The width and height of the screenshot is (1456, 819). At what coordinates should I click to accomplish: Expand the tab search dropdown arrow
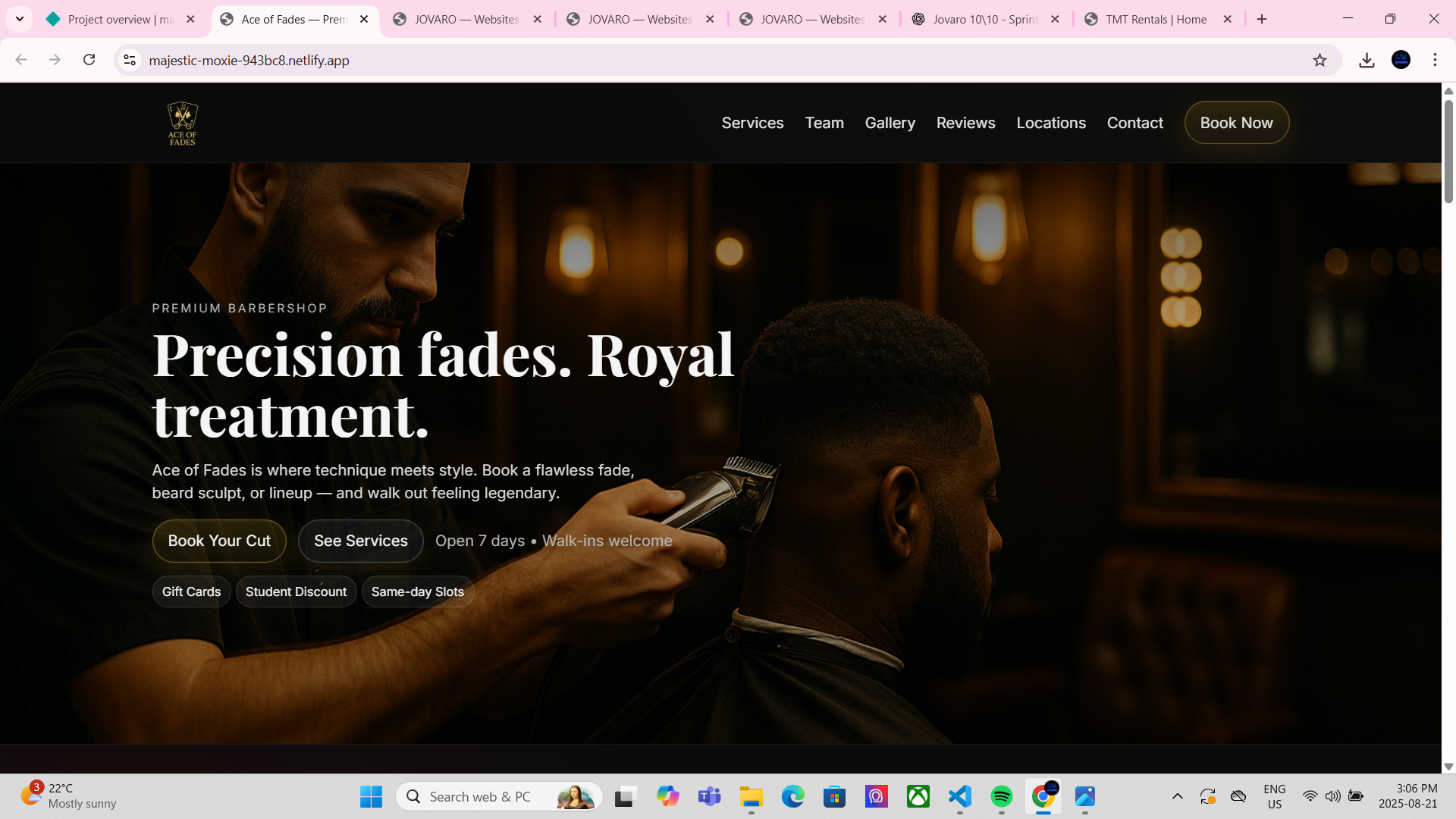pyautogui.click(x=20, y=19)
